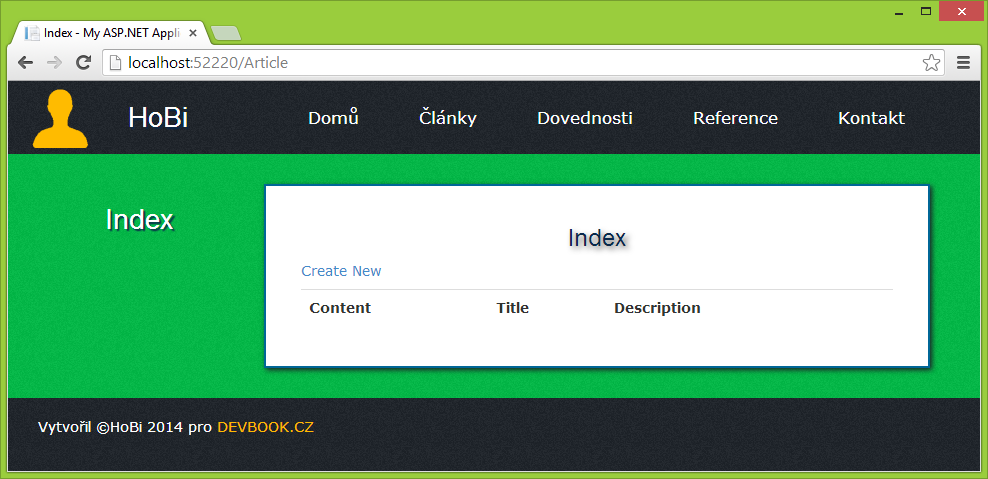
Task: Click the browser back arrow
Action: (25, 63)
